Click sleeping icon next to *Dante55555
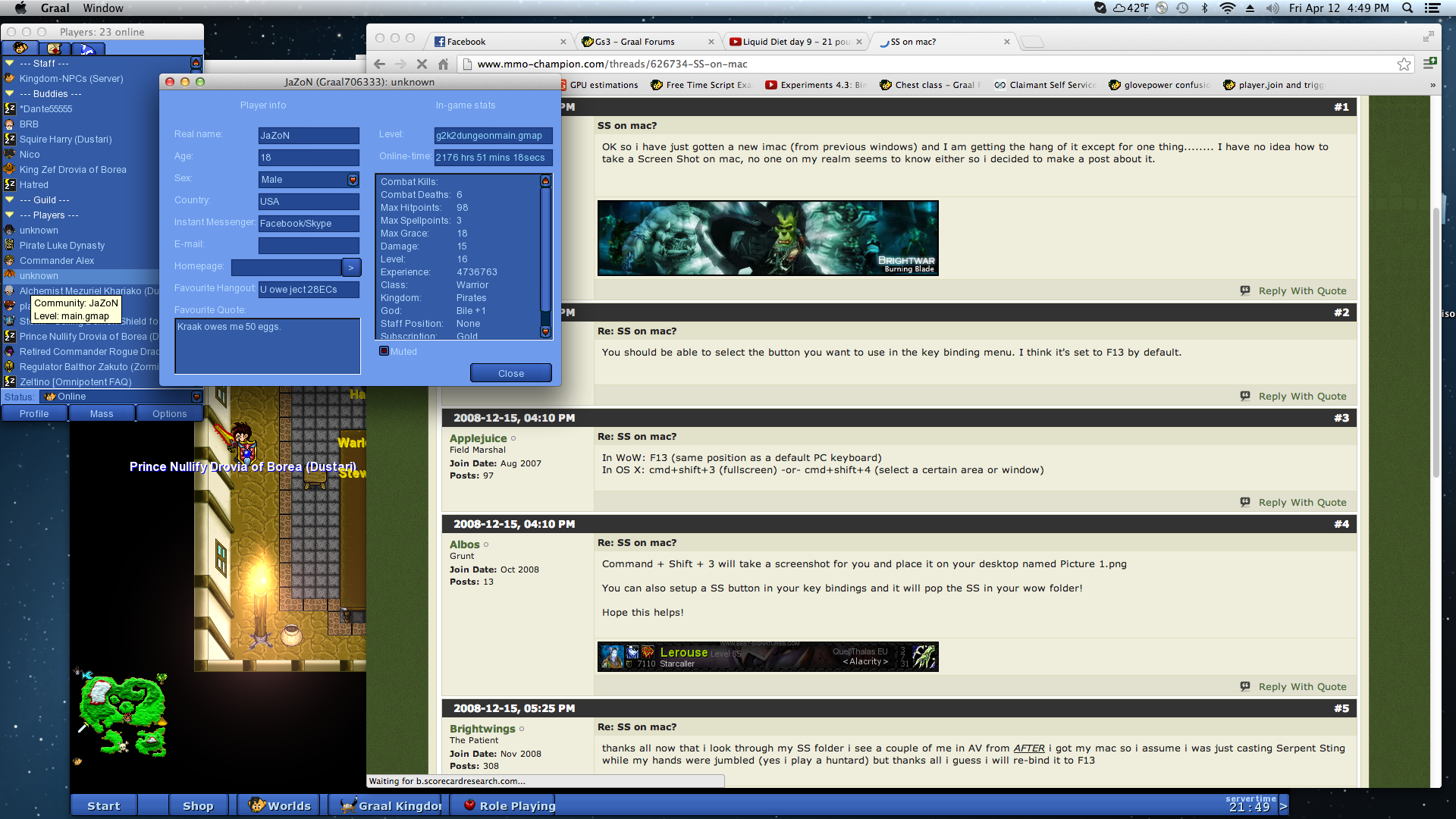The image size is (1456, 819). (x=10, y=109)
